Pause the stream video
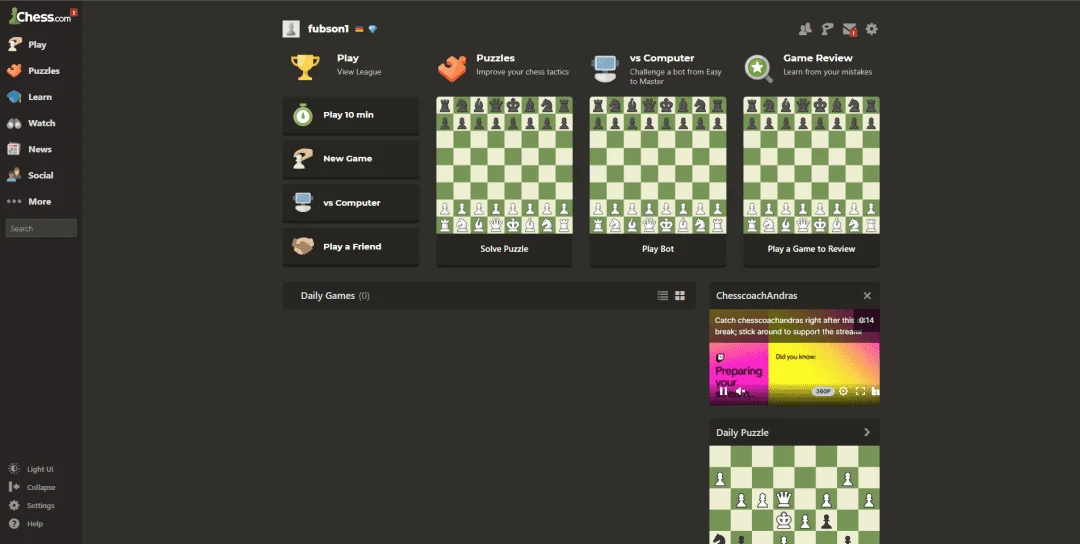This screenshot has width=1080, height=544. click(723, 391)
